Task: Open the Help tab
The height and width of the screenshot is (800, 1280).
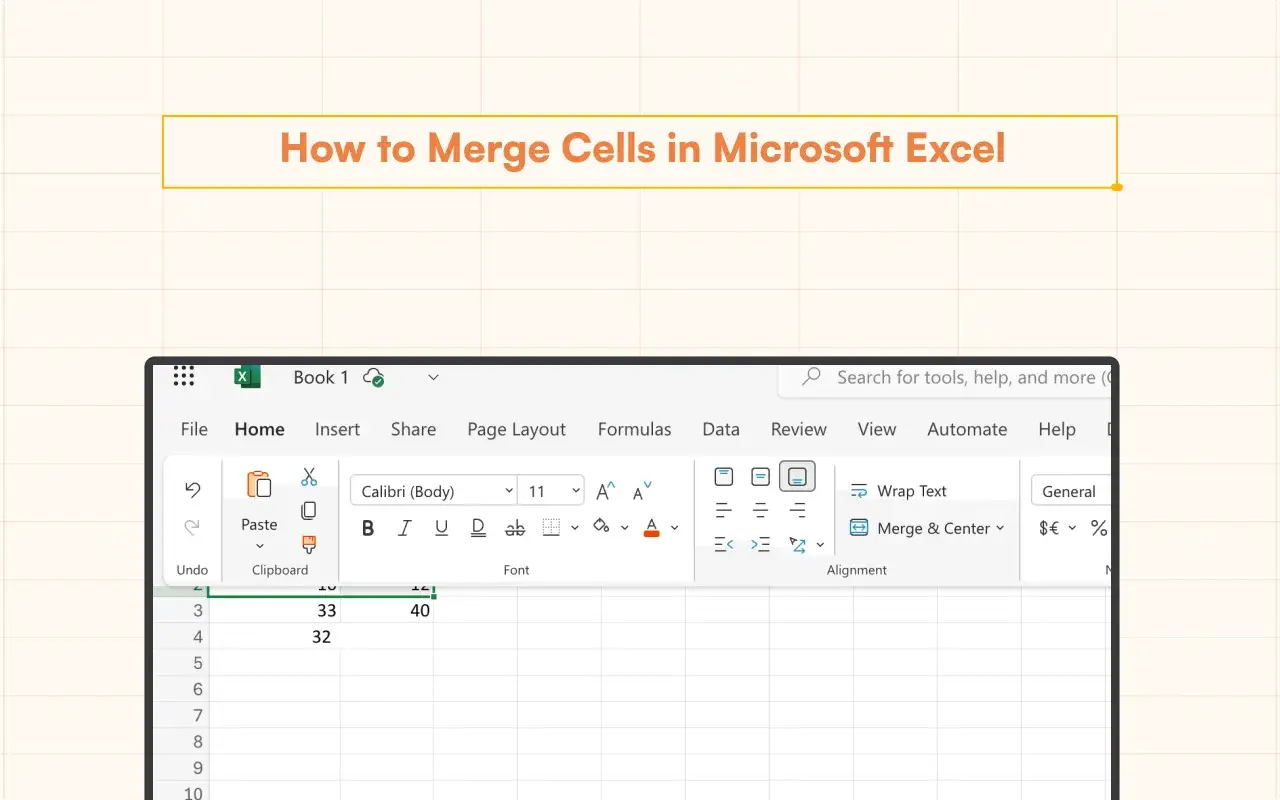Action: 1057,429
